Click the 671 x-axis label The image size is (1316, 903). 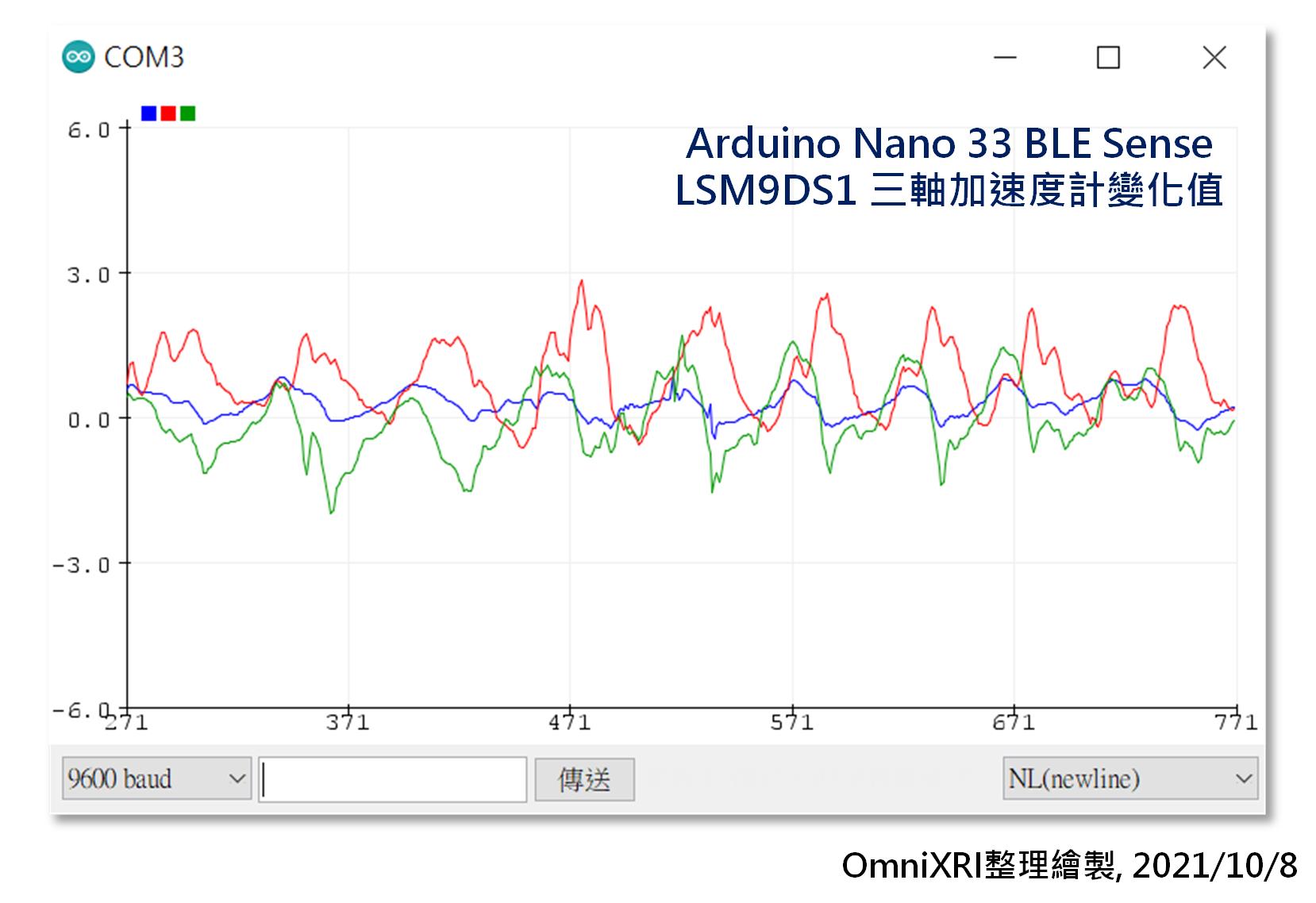pyautogui.click(x=1014, y=722)
